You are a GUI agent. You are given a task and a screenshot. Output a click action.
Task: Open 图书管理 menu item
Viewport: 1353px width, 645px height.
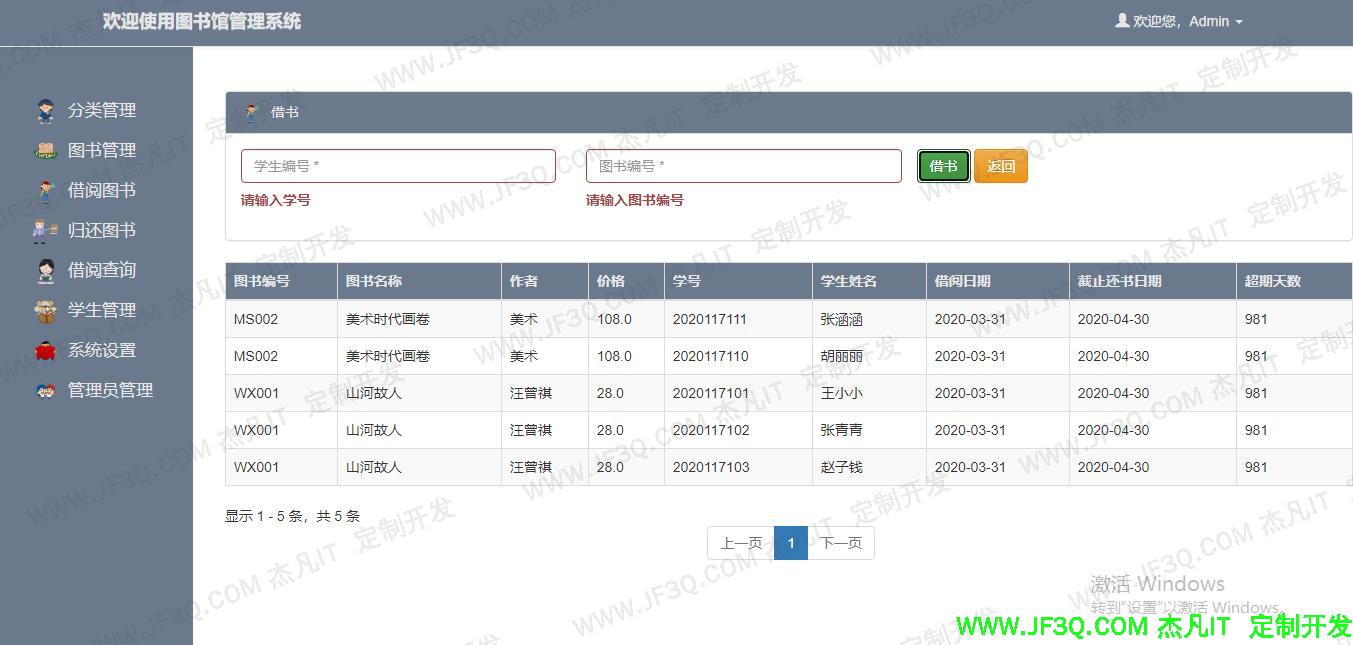[101, 151]
